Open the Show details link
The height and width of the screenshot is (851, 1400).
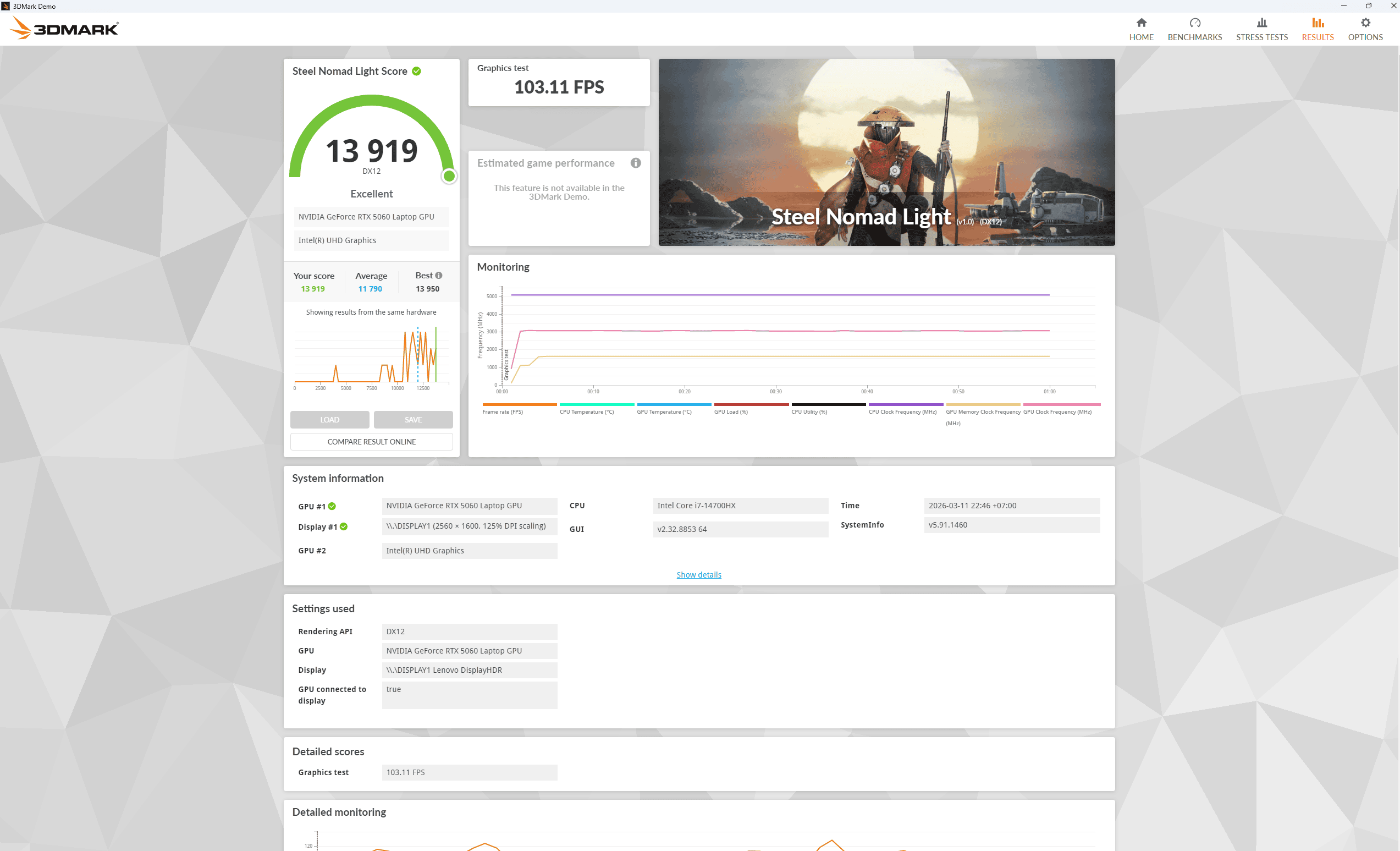(698, 575)
